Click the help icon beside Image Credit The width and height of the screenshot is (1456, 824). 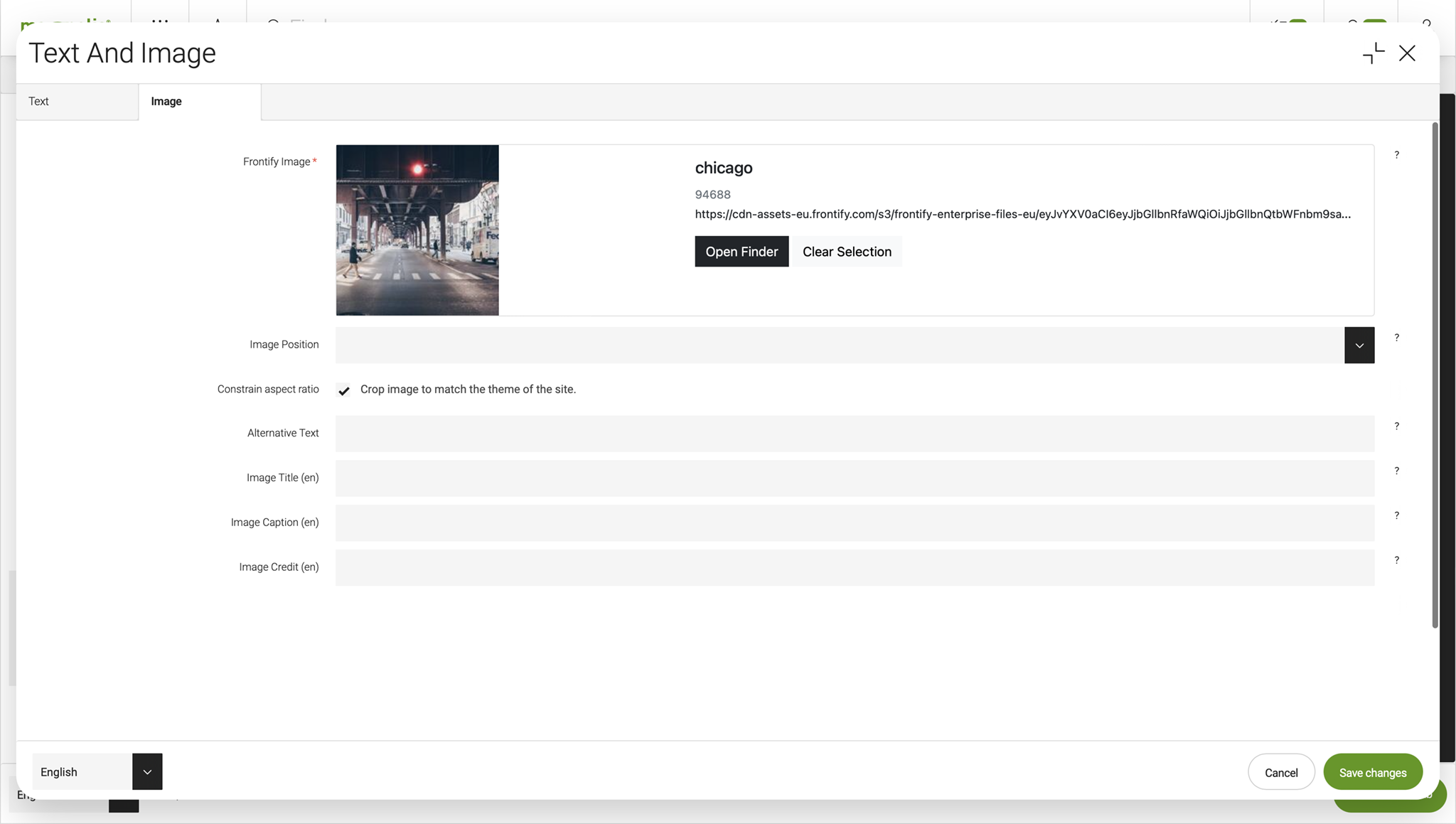tap(1396, 560)
